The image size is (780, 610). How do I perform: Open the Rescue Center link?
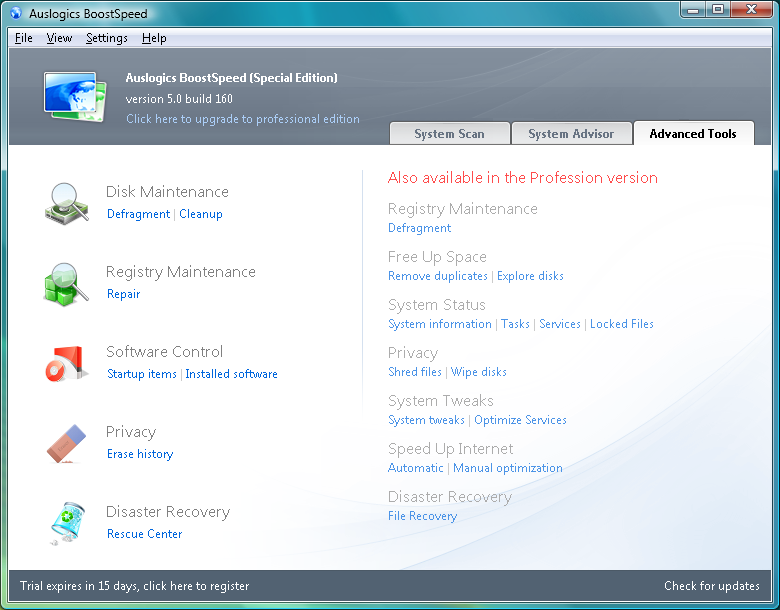[144, 534]
